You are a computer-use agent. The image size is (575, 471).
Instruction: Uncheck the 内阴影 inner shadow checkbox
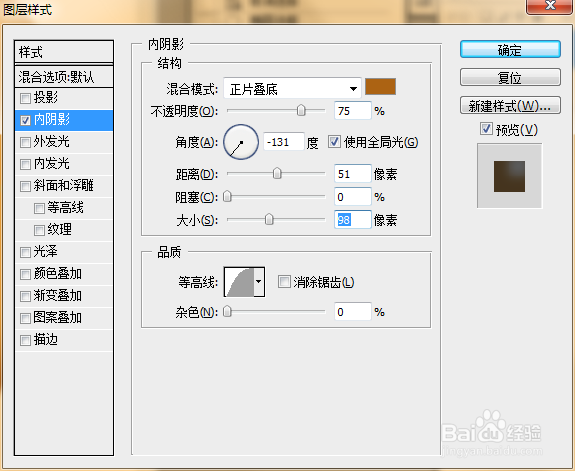coord(25,120)
